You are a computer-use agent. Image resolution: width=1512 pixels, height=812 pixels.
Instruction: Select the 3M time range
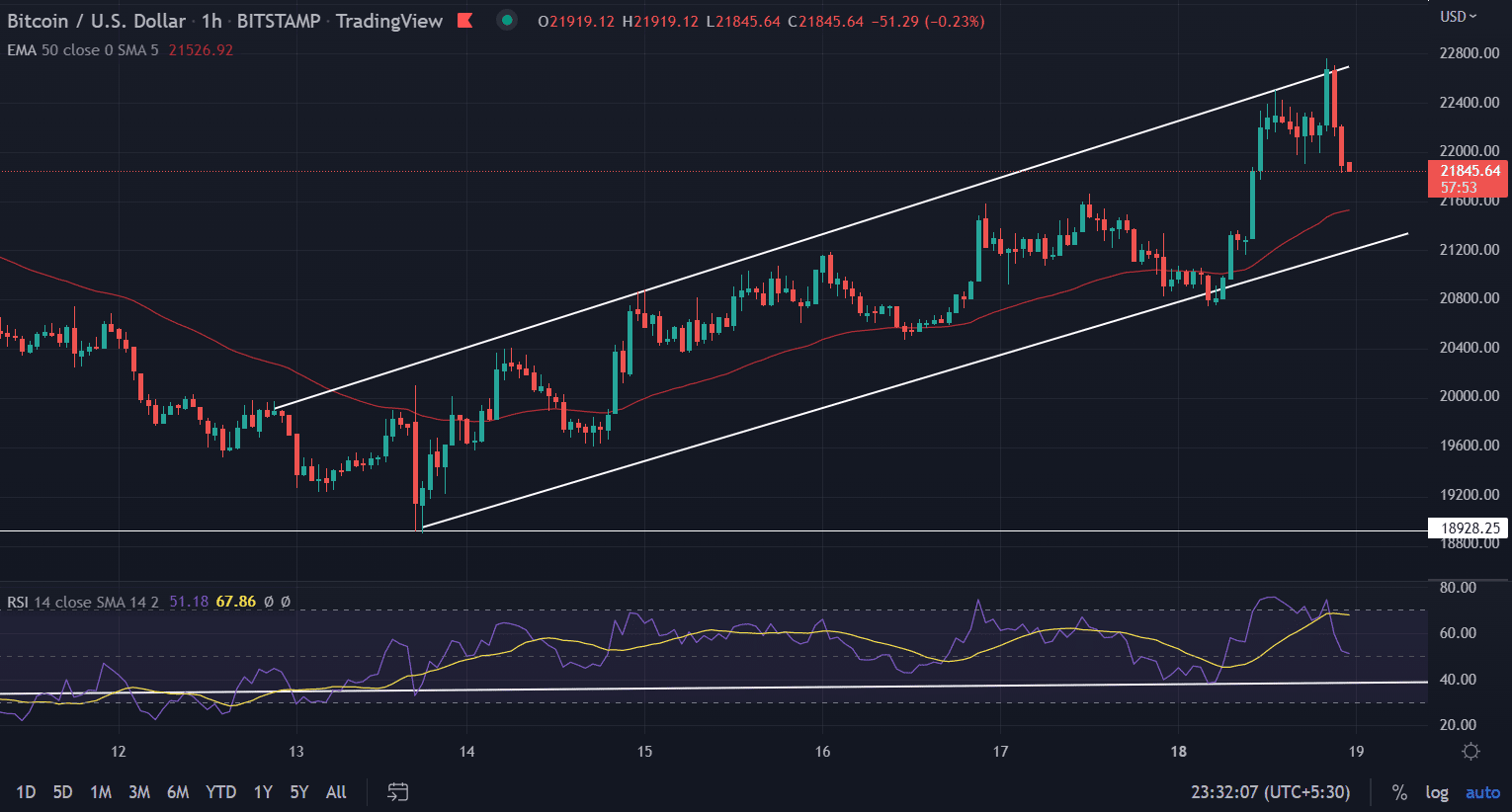tap(139, 792)
